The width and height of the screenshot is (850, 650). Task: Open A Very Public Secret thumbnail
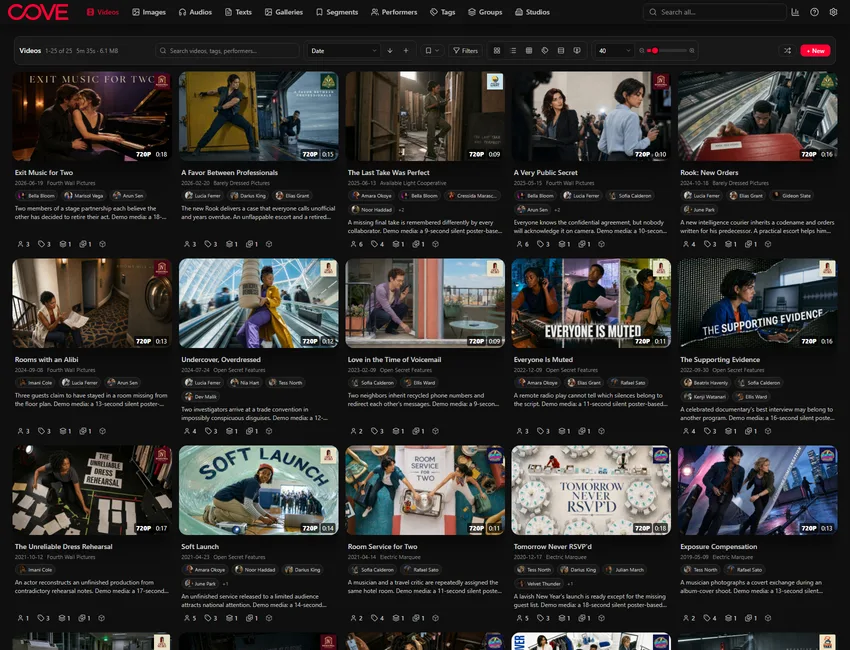(x=591, y=116)
